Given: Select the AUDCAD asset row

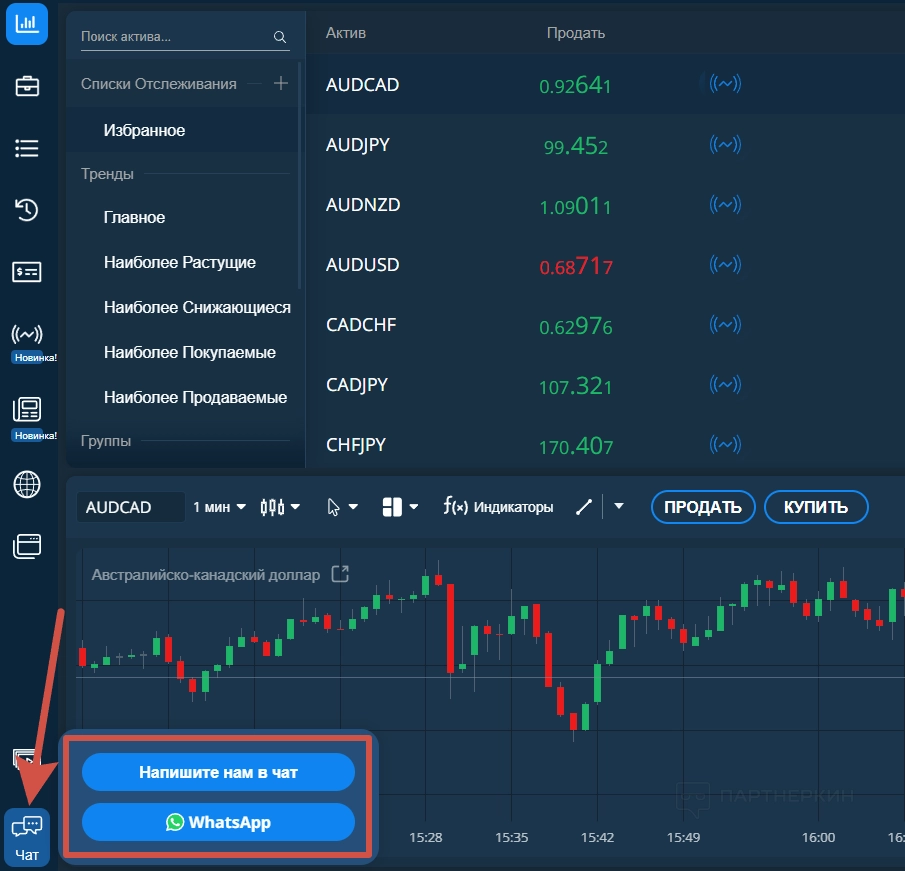Looking at the screenshot, I should [605, 84].
